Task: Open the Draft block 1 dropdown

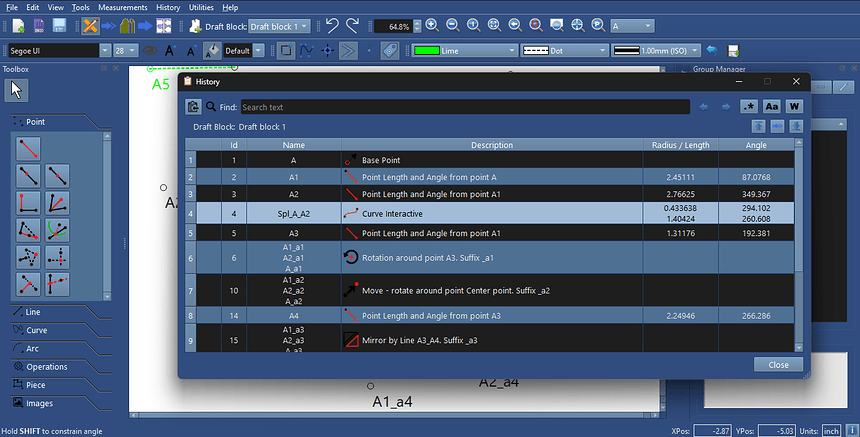Action: tap(277, 26)
